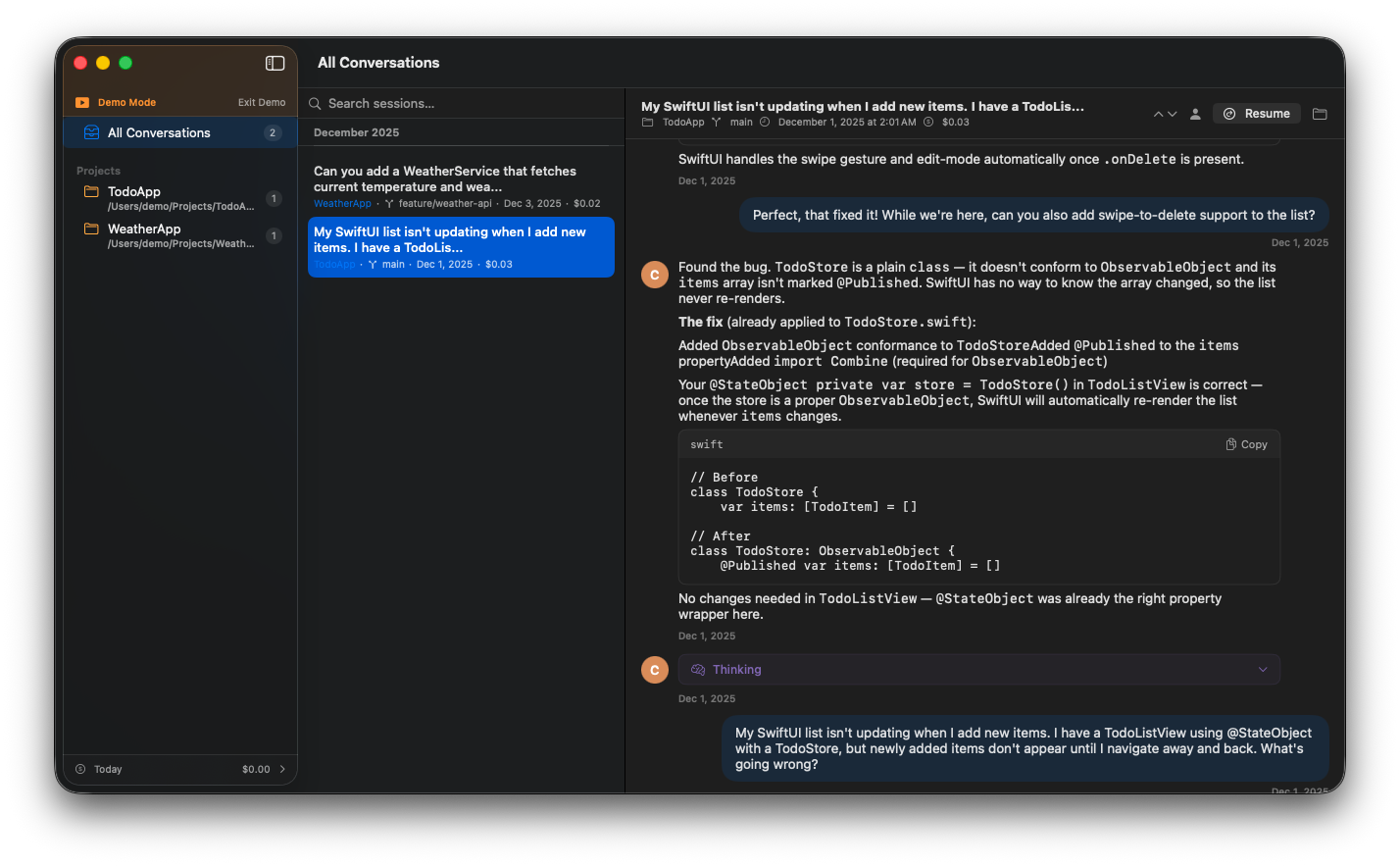
Task: Jump to previous message via up chevron
Action: coord(1158,113)
